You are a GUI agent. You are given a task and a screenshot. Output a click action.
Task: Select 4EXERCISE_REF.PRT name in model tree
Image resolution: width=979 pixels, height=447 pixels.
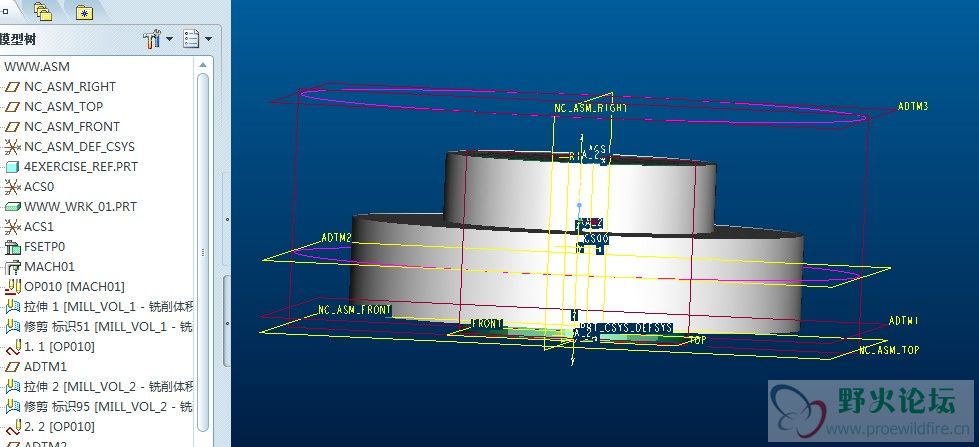(x=81, y=167)
